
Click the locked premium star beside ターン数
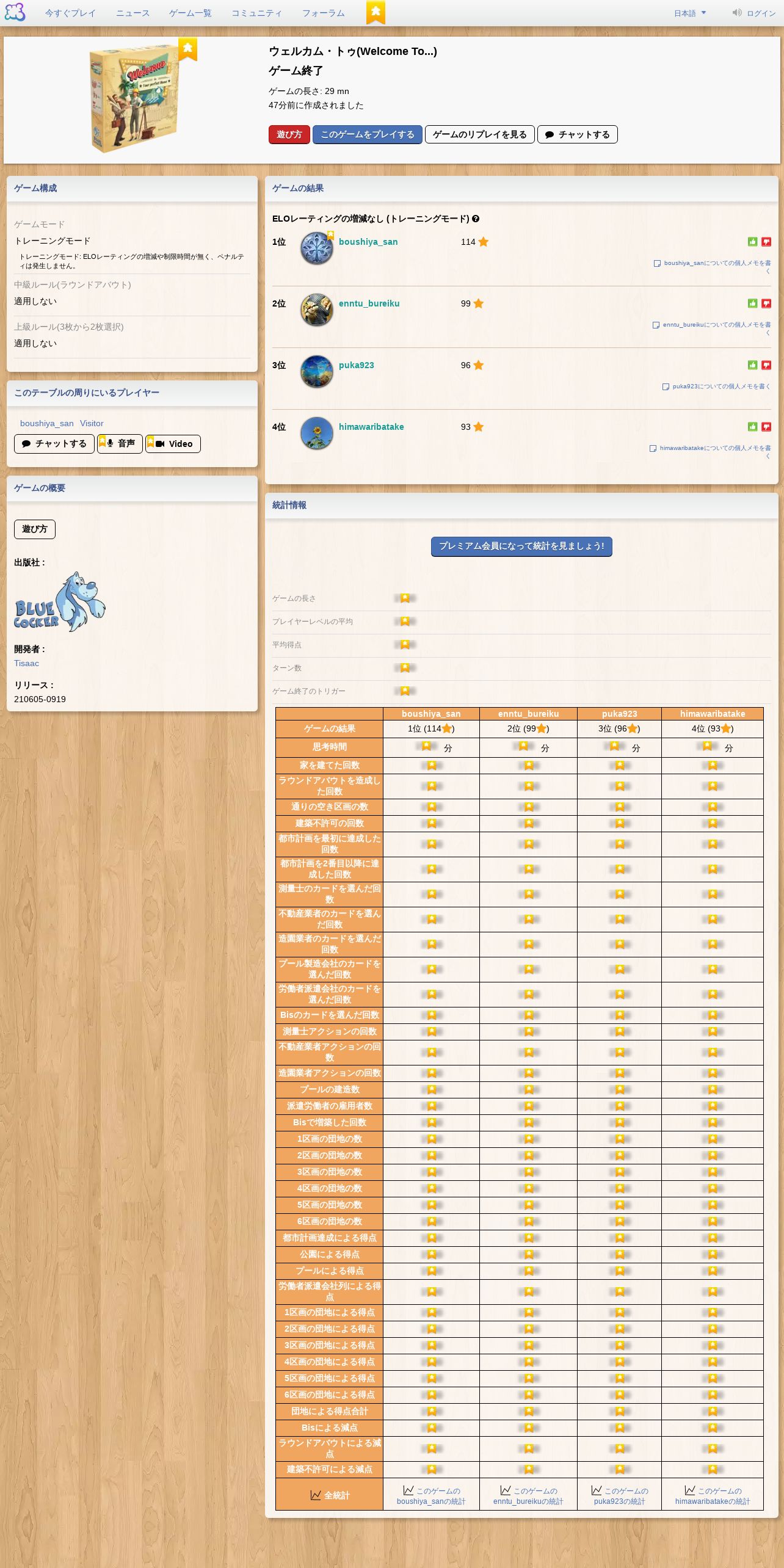[405, 668]
